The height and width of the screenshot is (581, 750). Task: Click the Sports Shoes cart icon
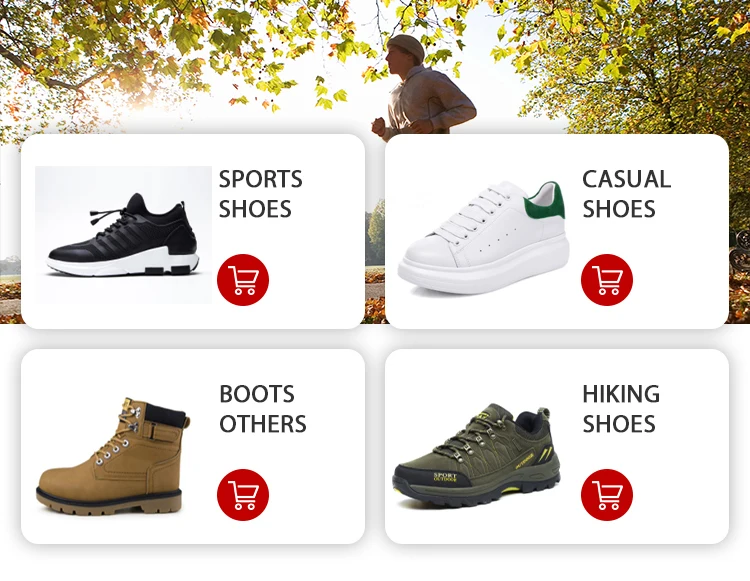243,280
